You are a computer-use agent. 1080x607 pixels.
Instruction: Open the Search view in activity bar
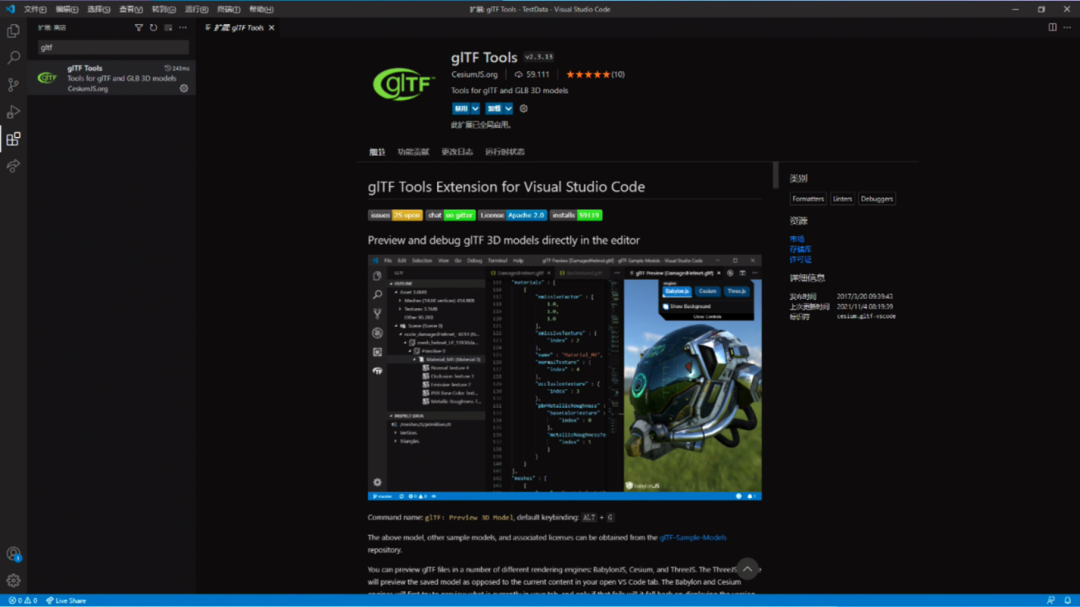point(13,58)
